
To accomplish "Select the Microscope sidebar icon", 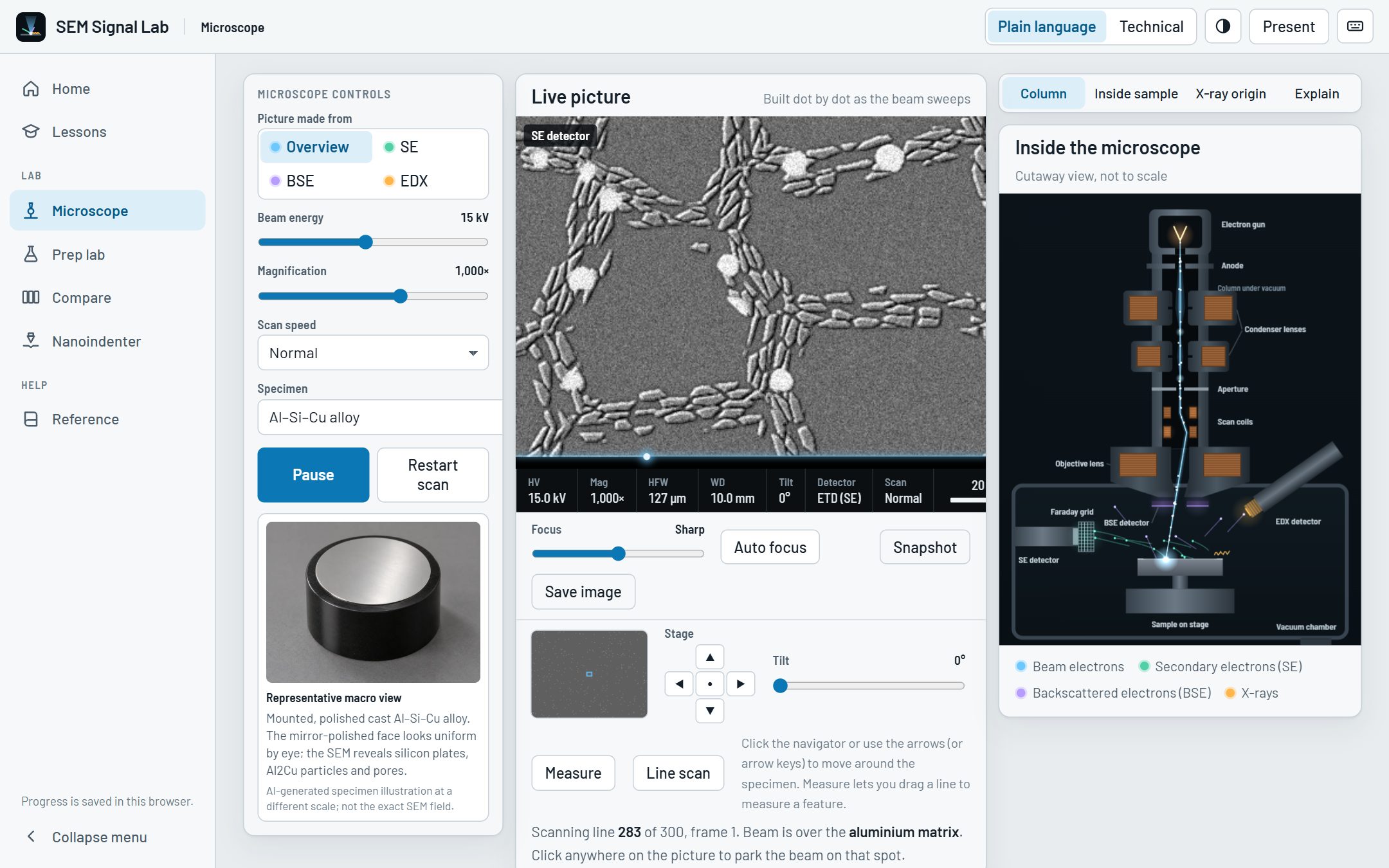I will pos(31,211).
